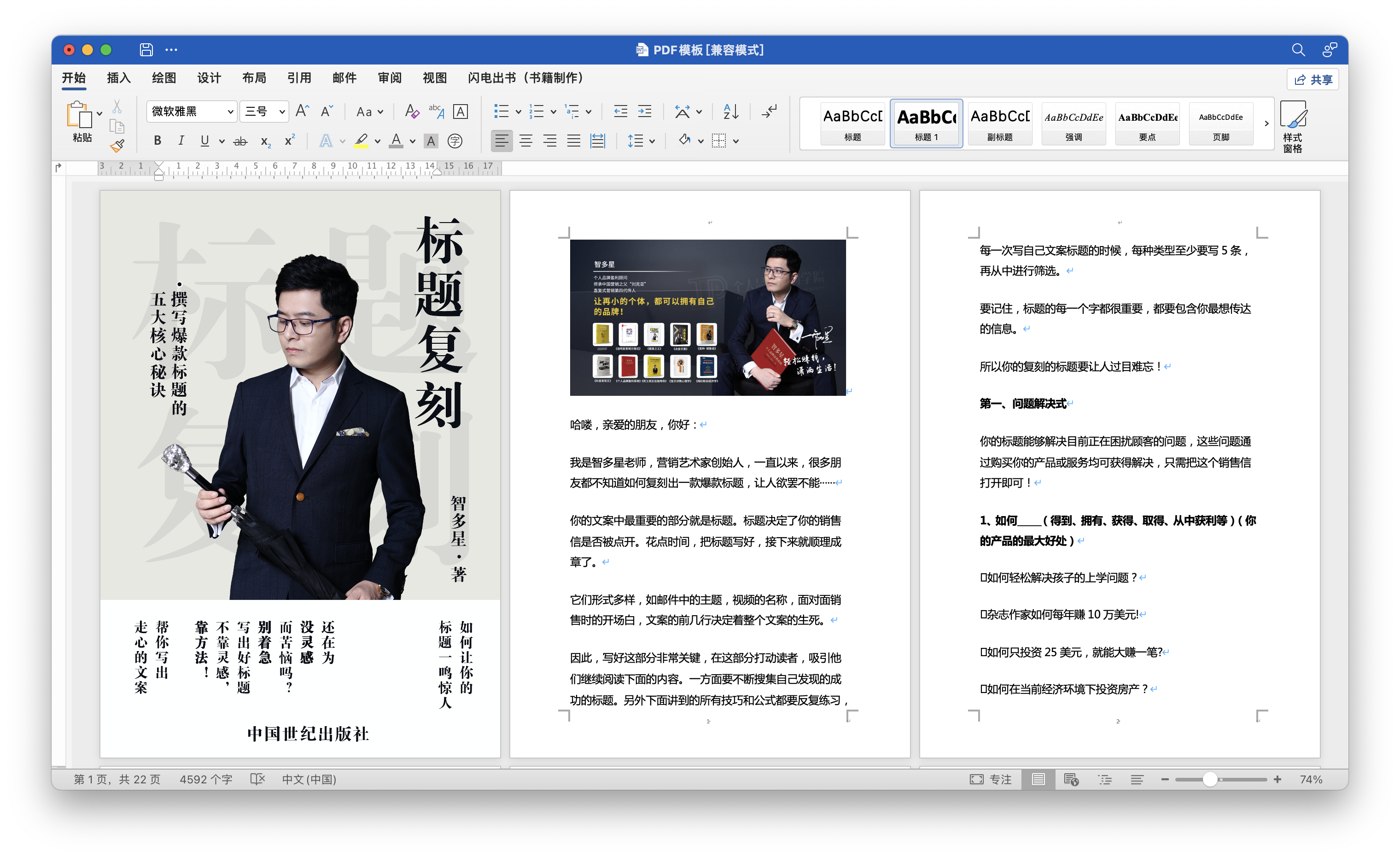
Task: Toggle Italic formatting
Action: [x=181, y=141]
